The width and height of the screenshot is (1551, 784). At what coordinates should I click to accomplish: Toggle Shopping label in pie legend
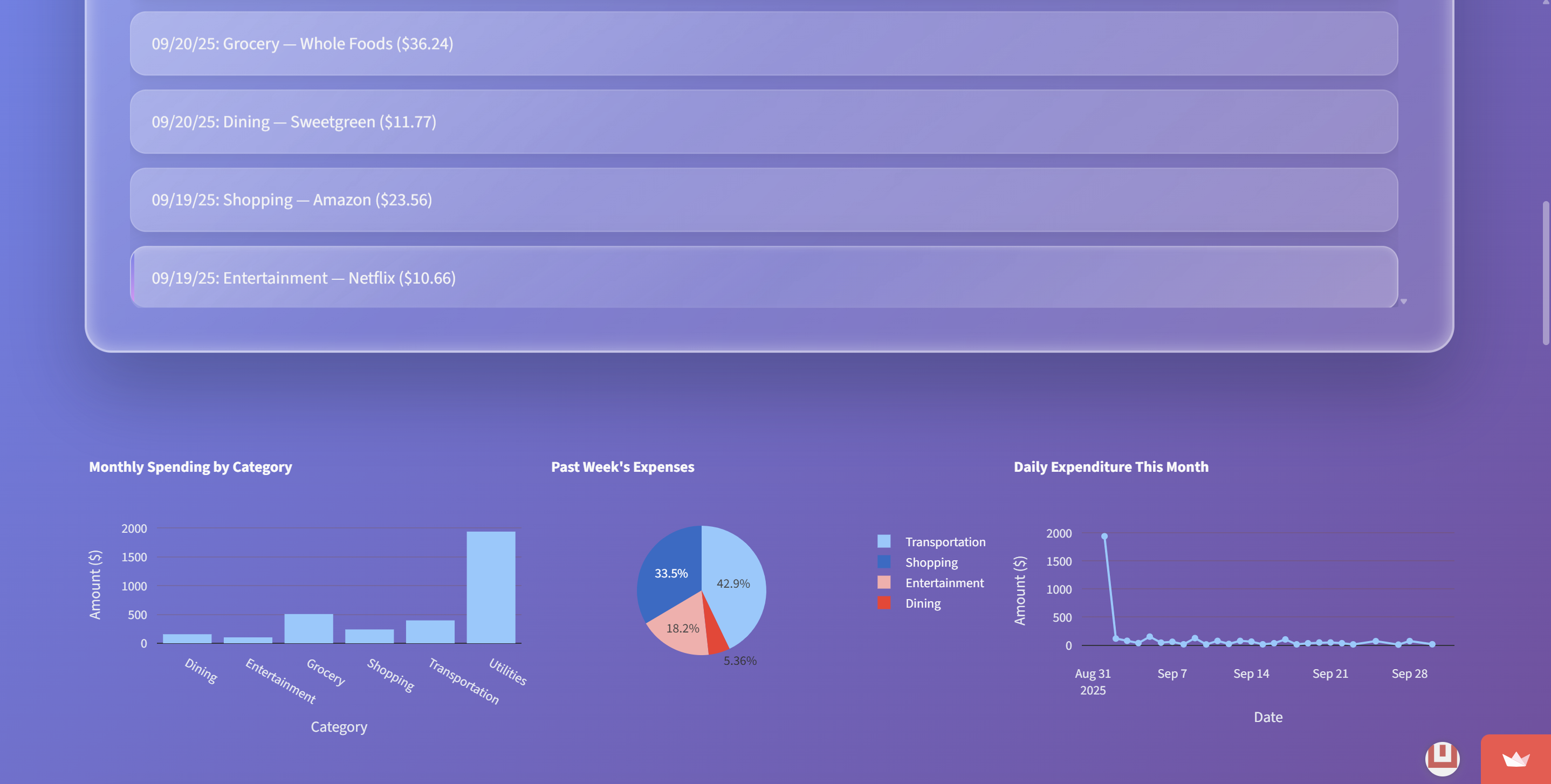[931, 562]
